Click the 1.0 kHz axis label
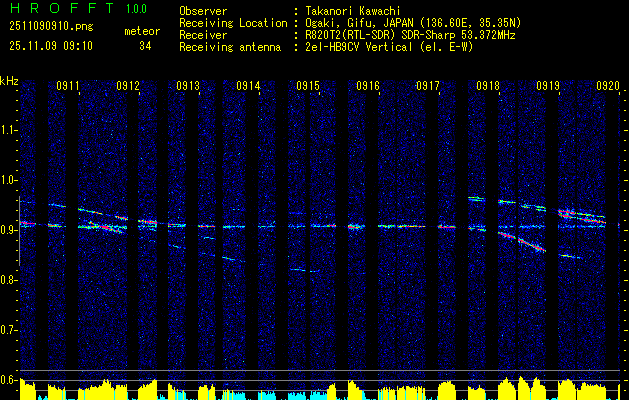This screenshot has height=400, width=629. click(x=9, y=180)
